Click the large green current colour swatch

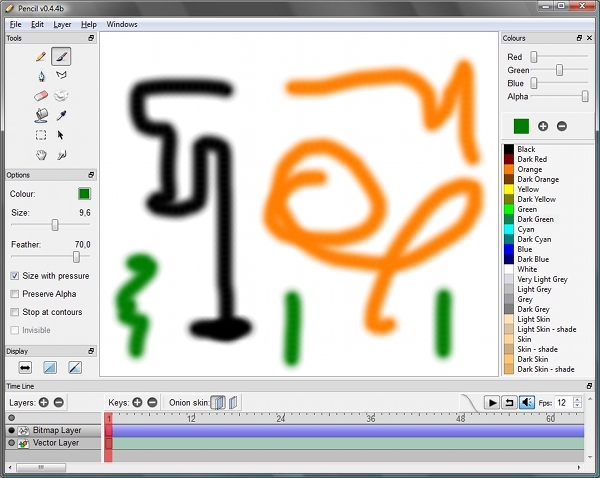click(x=521, y=126)
